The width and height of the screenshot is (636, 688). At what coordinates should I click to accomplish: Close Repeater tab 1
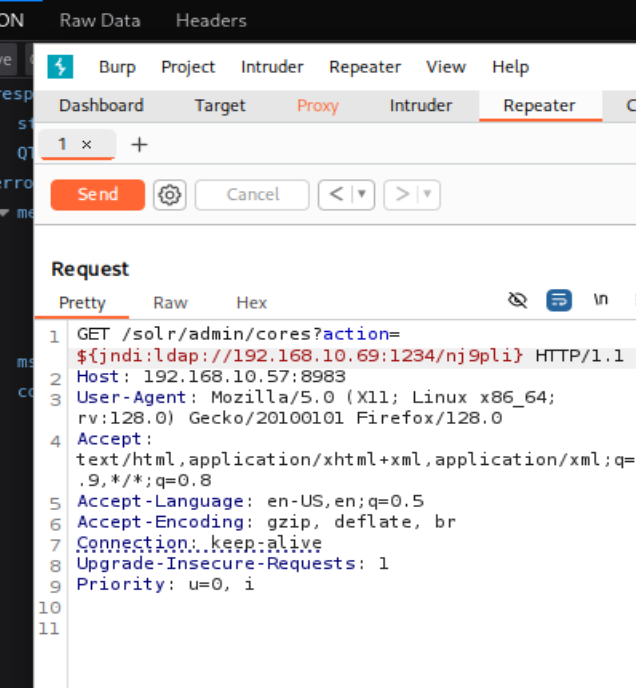tap(86, 144)
